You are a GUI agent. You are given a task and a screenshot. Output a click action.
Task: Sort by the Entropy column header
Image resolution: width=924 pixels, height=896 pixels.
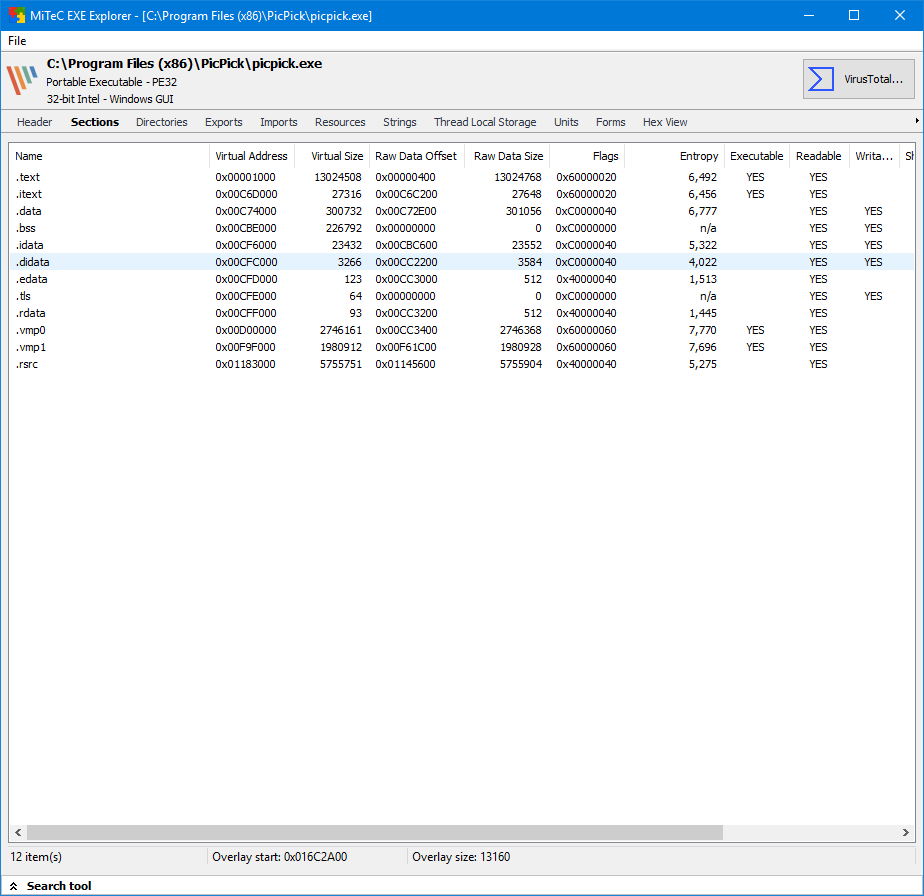(675, 156)
